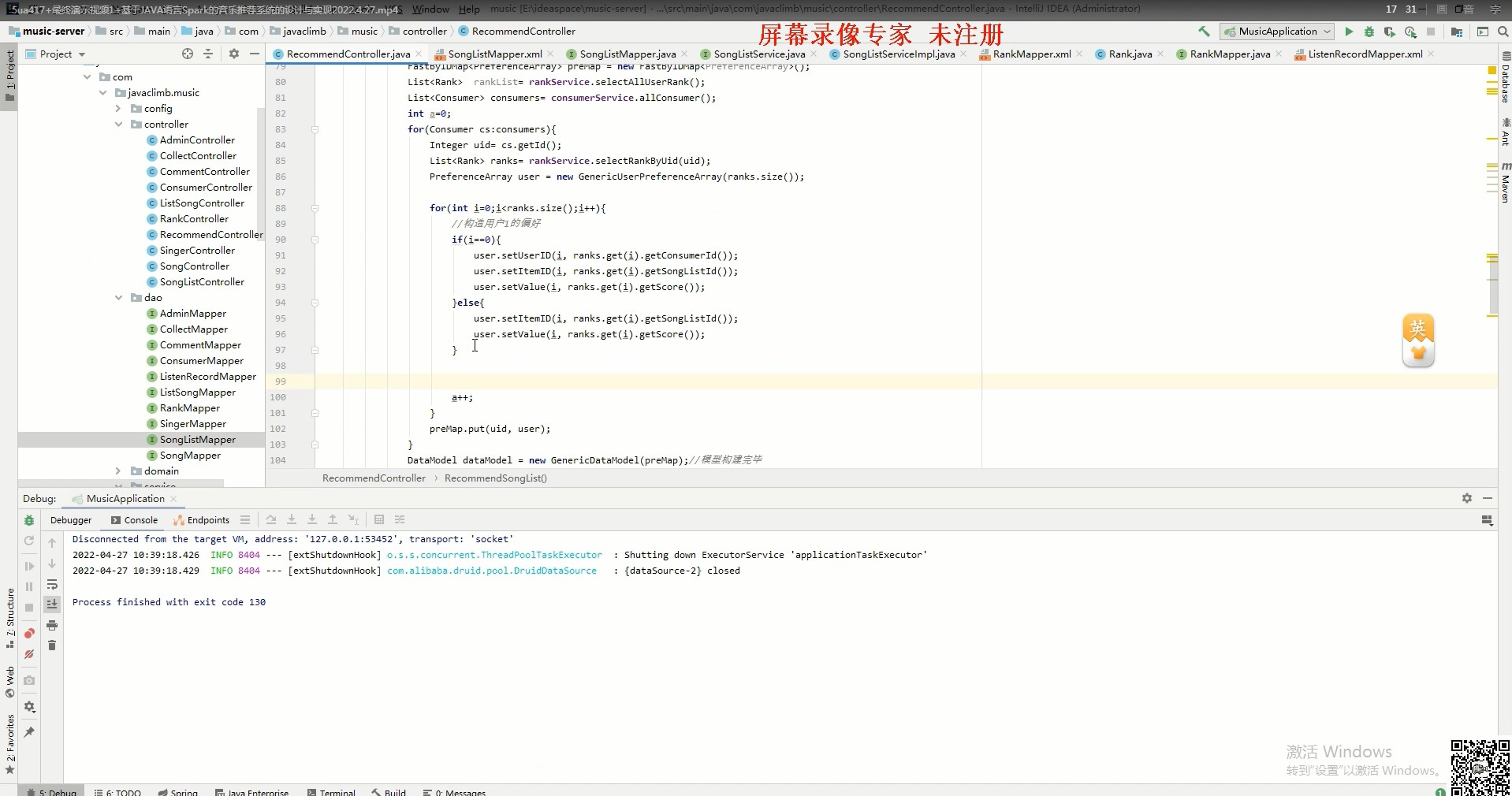Image resolution: width=1512 pixels, height=796 pixels.
Task: Open the Endpoints tab in the Debug panel
Action: [x=207, y=520]
